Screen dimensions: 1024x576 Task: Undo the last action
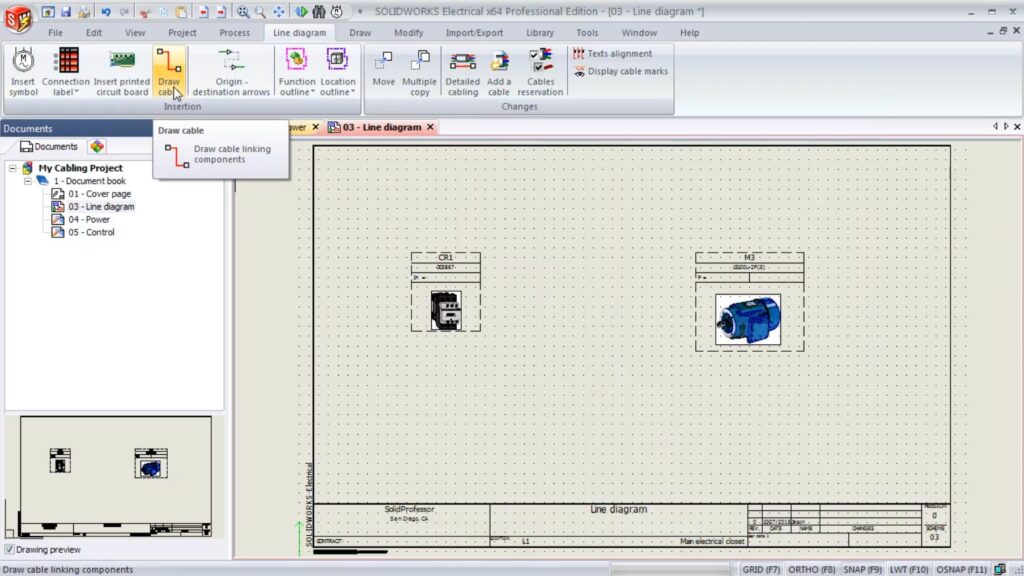(x=106, y=12)
